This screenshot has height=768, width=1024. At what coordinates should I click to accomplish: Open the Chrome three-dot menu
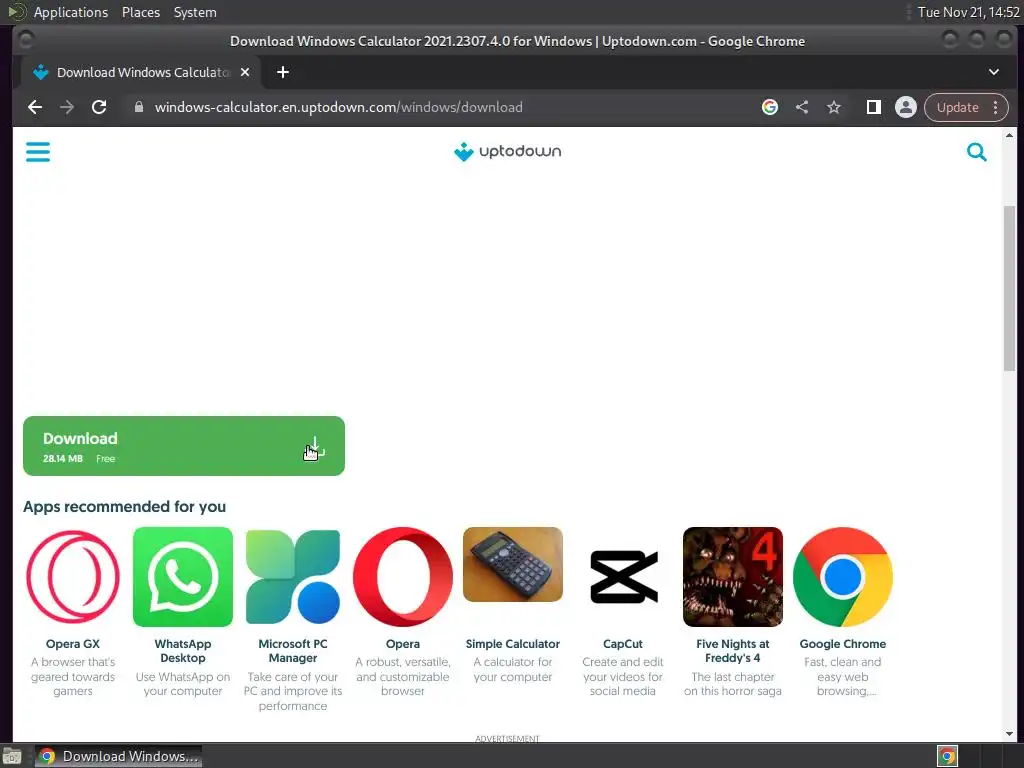tap(995, 107)
